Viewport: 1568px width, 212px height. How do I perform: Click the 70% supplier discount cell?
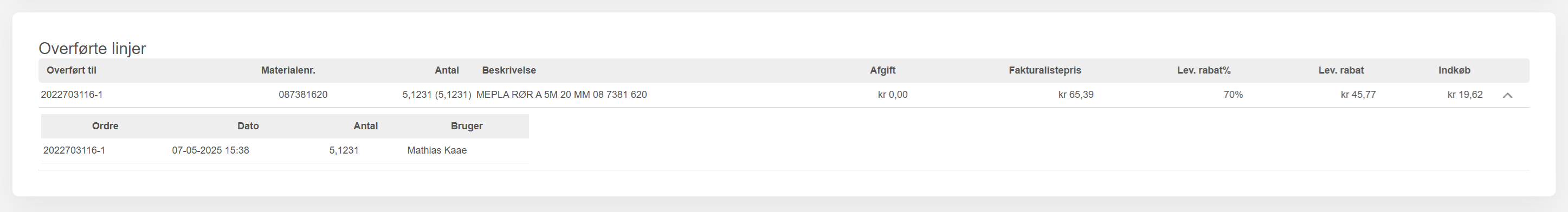point(1233,95)
